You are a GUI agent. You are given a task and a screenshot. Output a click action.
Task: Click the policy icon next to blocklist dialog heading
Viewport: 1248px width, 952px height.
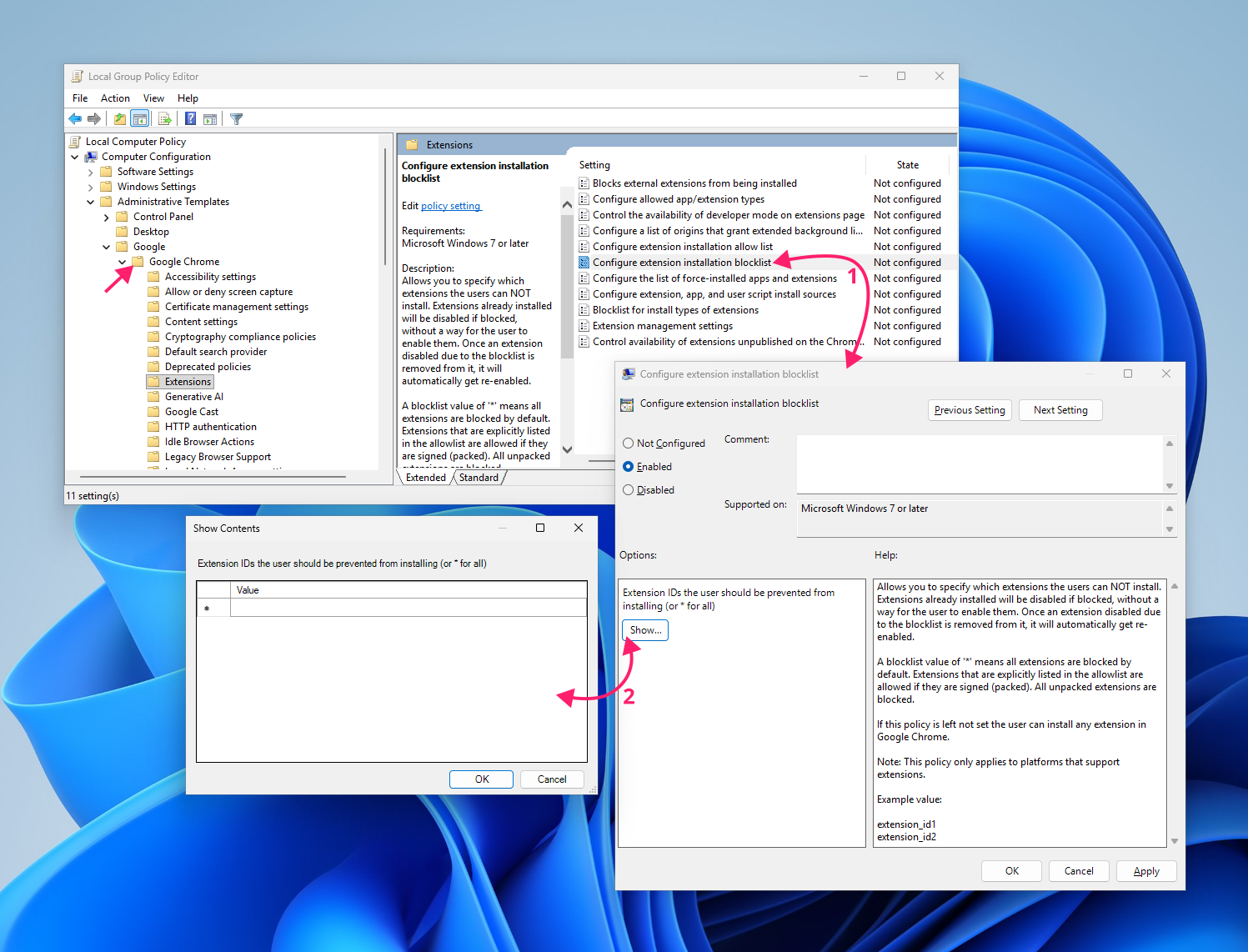[627, 404]
